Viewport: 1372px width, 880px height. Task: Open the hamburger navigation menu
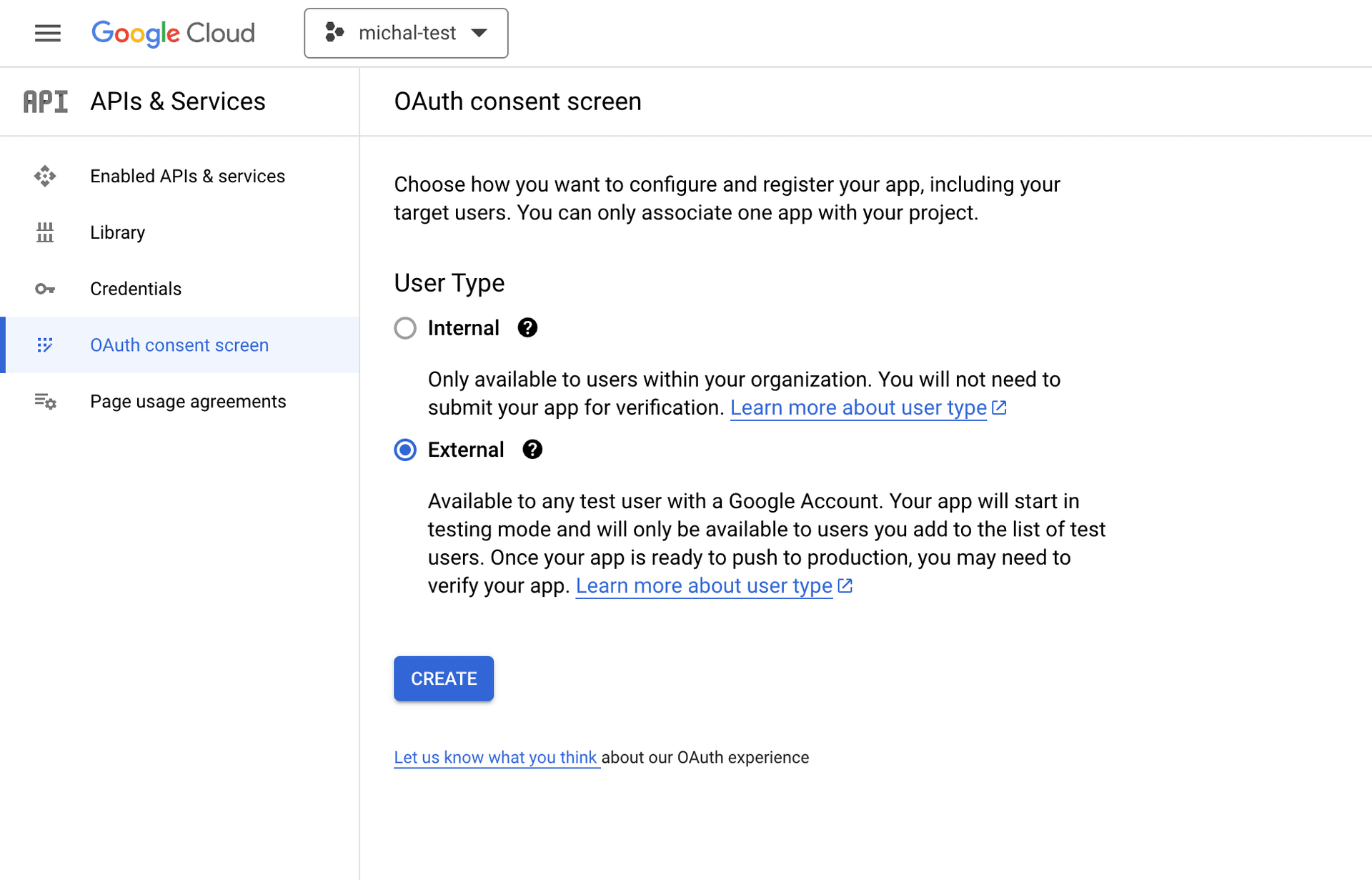coord(47,33)
